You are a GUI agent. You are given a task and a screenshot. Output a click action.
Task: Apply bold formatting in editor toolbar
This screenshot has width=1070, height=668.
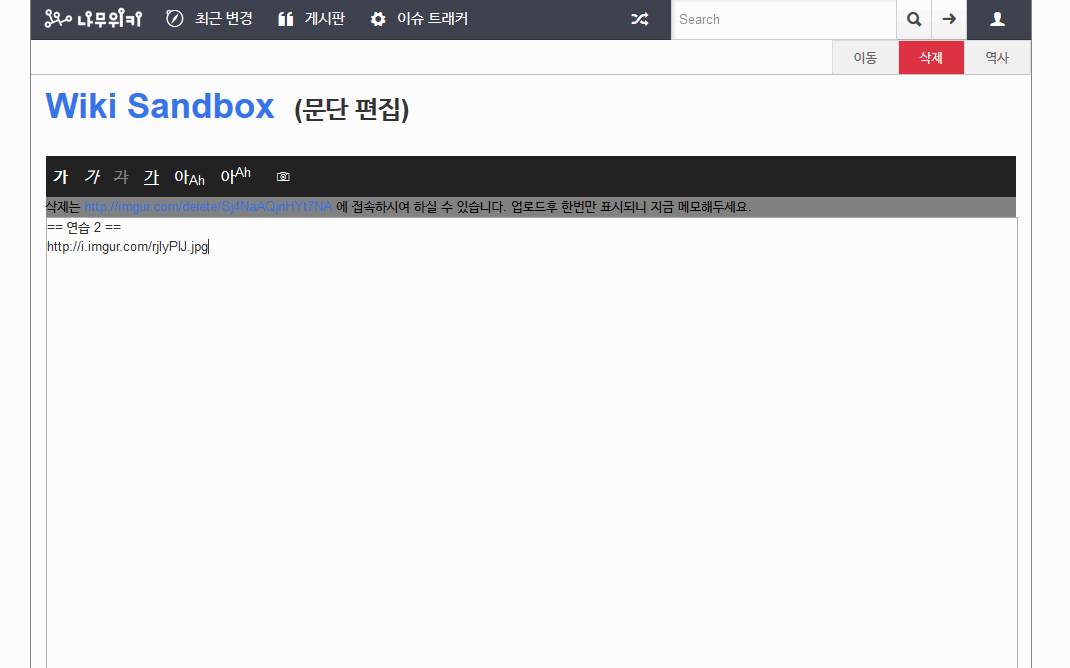[61, 177]
